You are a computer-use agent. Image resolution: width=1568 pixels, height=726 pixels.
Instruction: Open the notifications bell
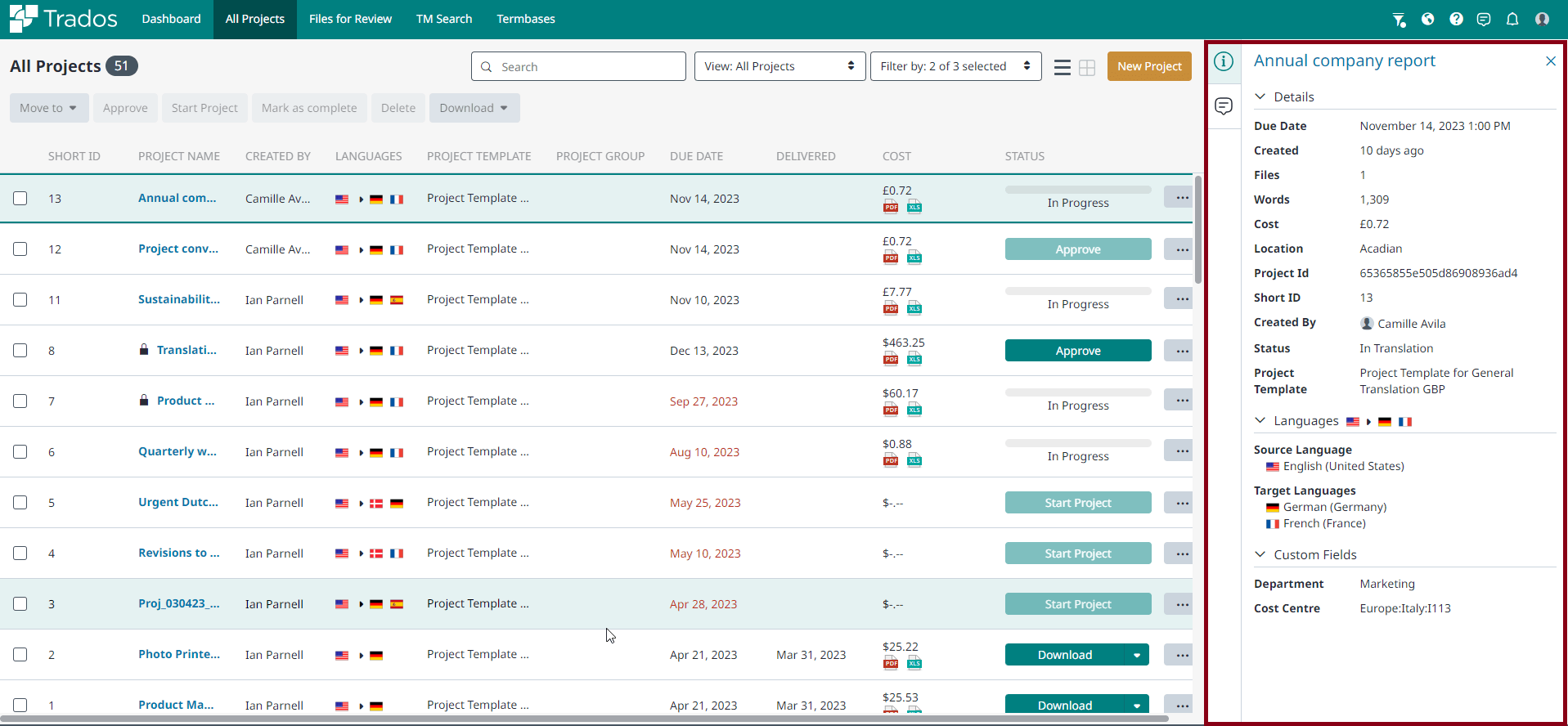(1512, 20)
